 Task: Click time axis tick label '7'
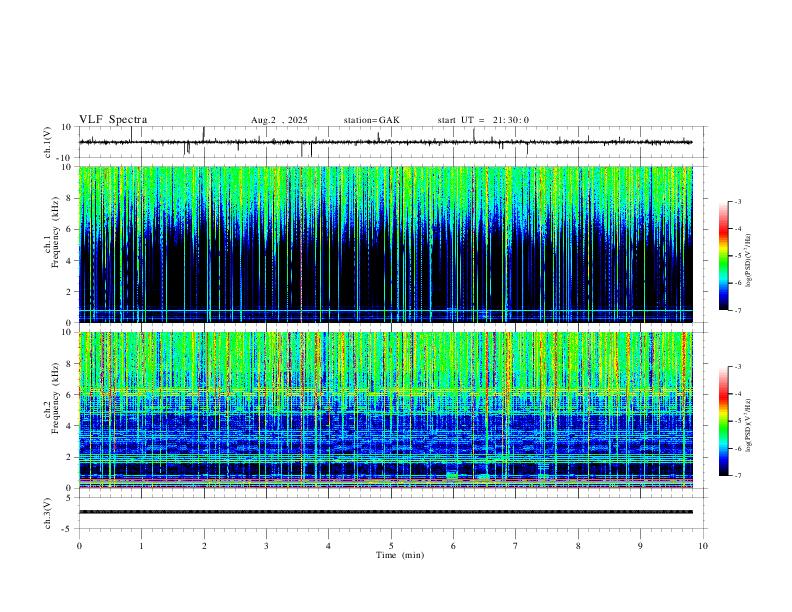516,546
